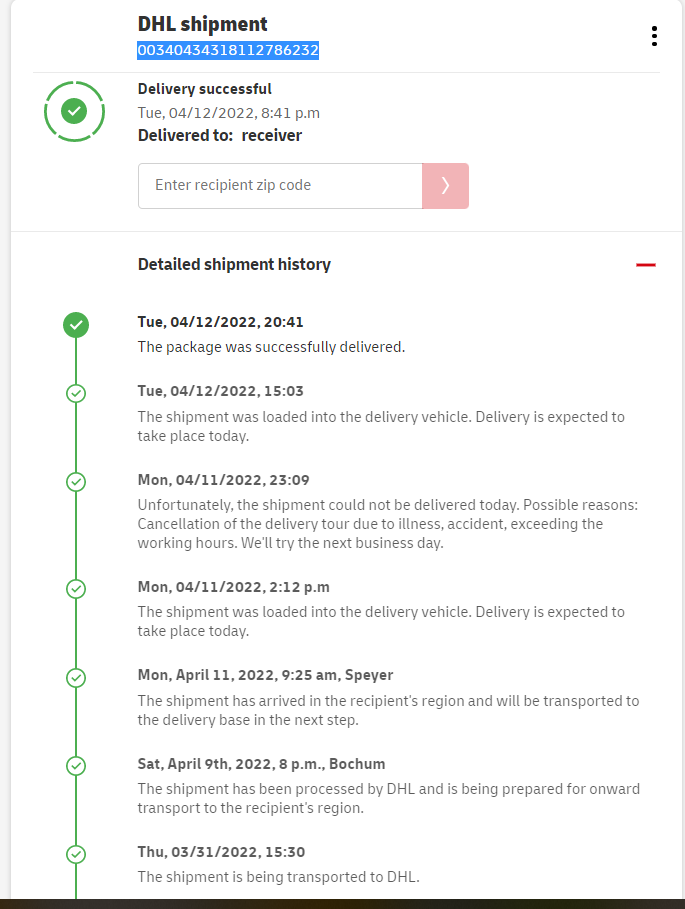Image resolution: width=685 pixels, height=909 pixels.
Task: Click checkmark beside Mon 04/11/2022 23:09 entry
Action: [76, 482]
